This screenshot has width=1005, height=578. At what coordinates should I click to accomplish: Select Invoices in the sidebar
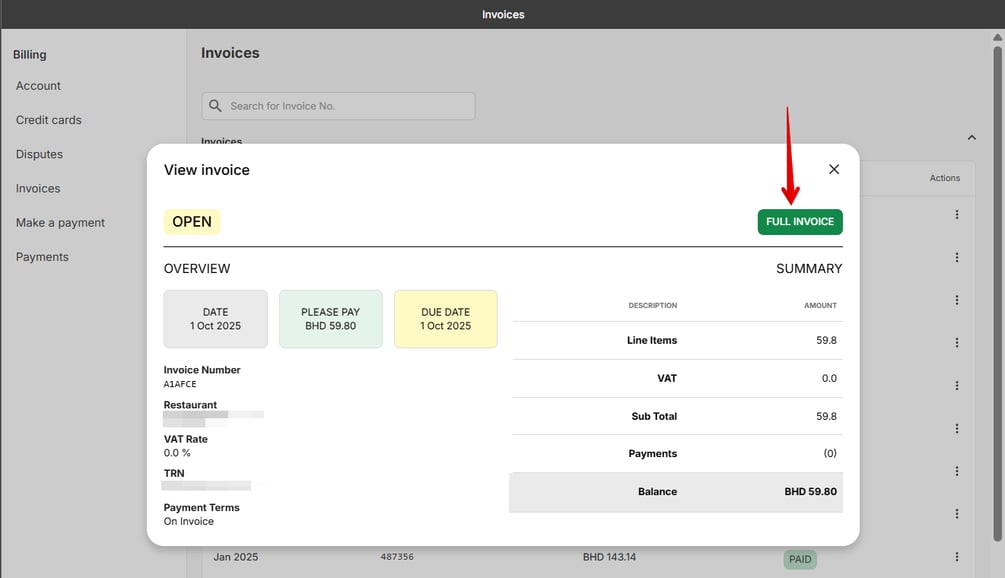tap(38, 188)
